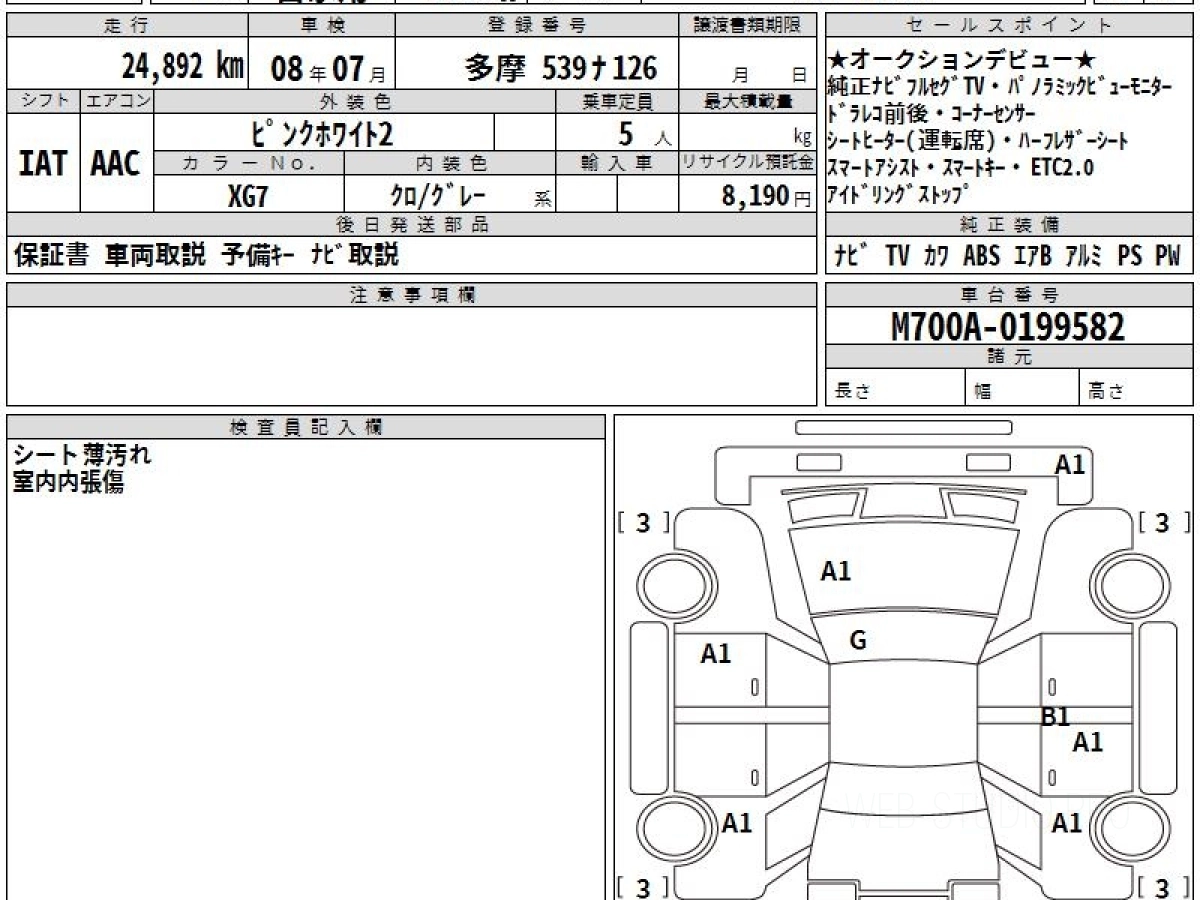The width and height of the screenshot is (1200, 900).
Task: Click the 保証書 item
Action: [x=51, y=255]
